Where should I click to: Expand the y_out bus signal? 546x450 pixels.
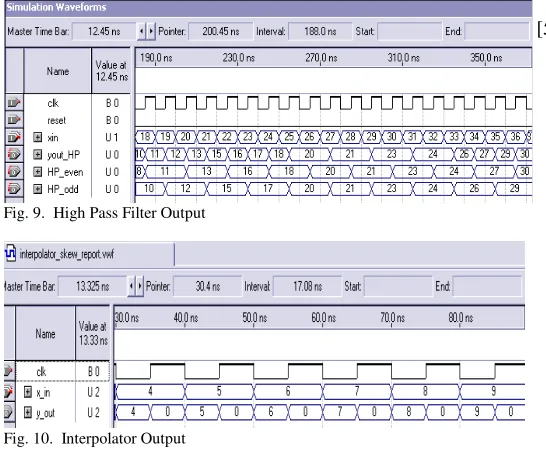[28, 413]
